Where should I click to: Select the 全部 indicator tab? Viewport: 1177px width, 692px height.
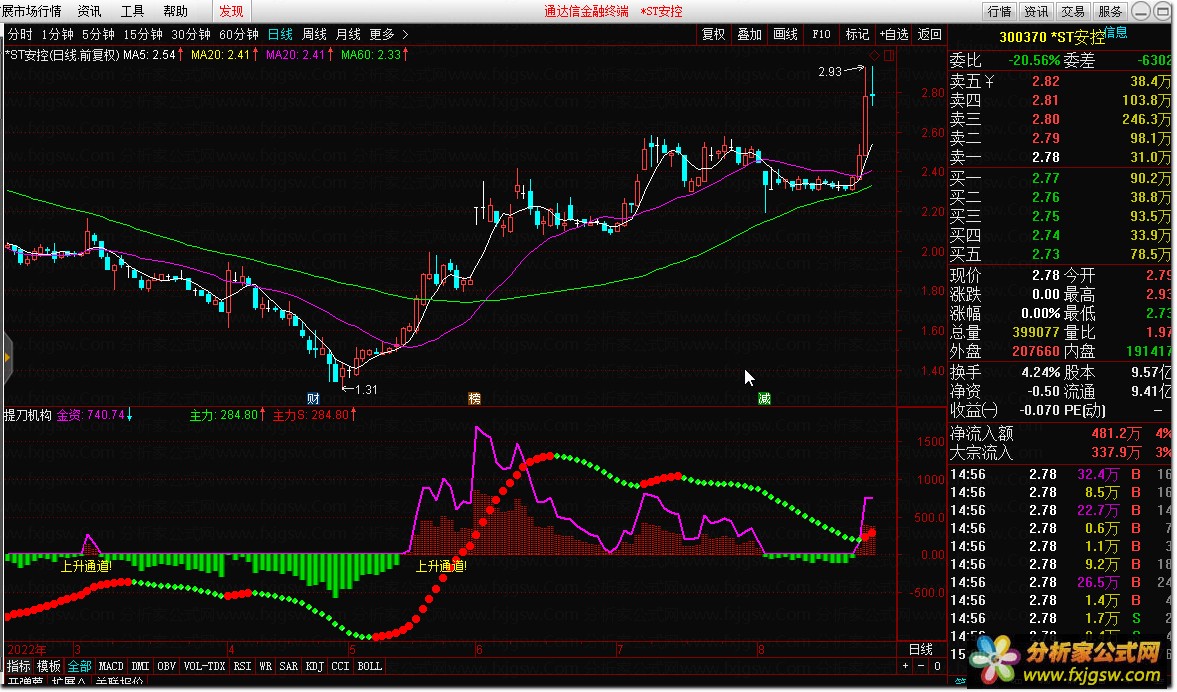(x=80, y=666)
